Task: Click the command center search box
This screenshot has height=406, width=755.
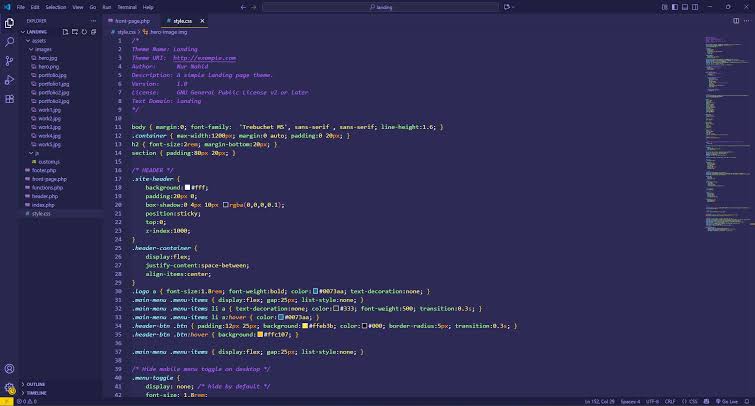Action: click(380, 7)
